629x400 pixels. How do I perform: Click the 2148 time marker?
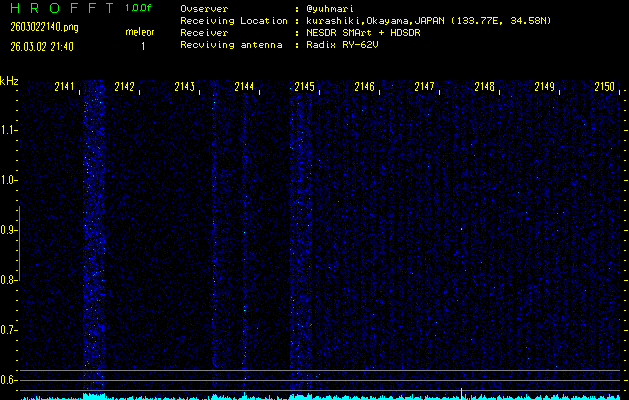coord(485,87)
